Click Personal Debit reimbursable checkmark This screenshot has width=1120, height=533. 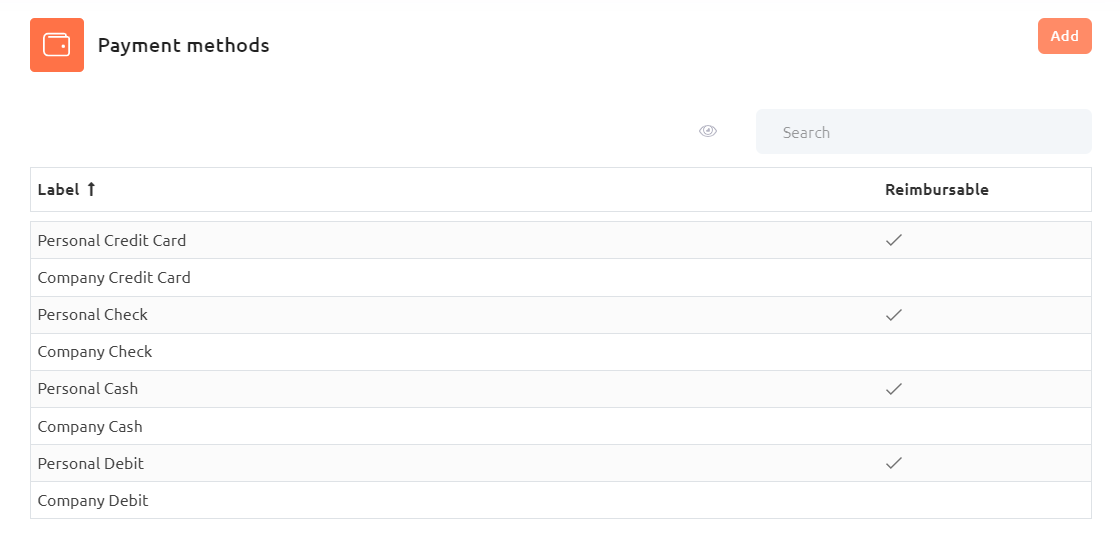(894, 463)
